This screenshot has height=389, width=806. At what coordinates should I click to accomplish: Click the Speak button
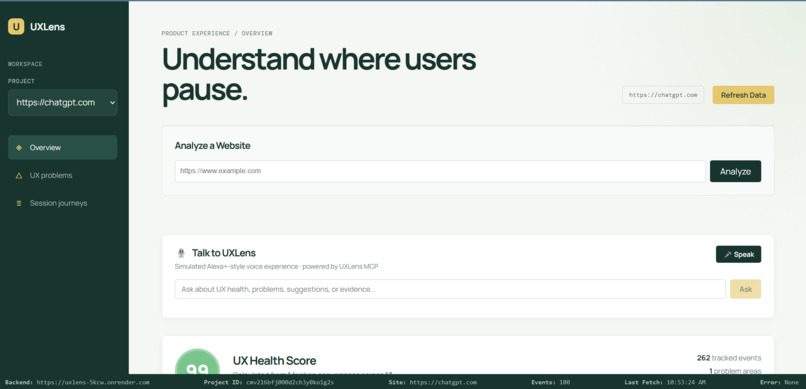pyautogui.click(x=738, y=254)
